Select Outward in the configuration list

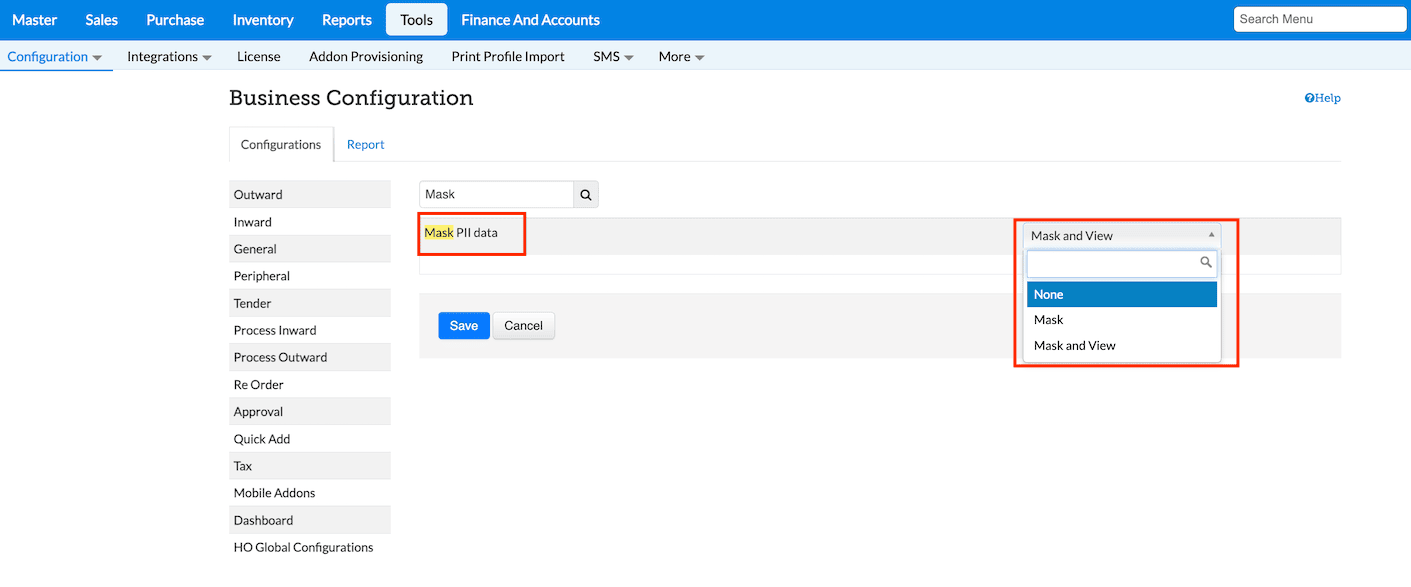tap(258, 195)
